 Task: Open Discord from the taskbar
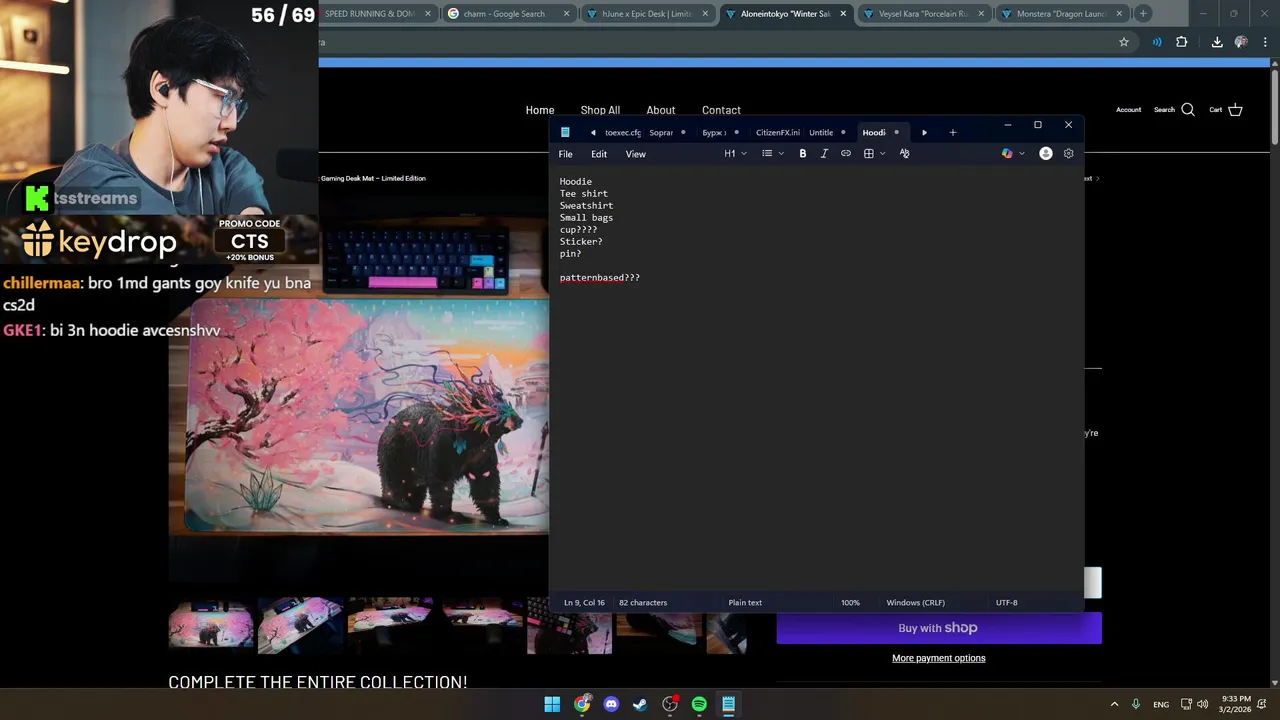611,704
